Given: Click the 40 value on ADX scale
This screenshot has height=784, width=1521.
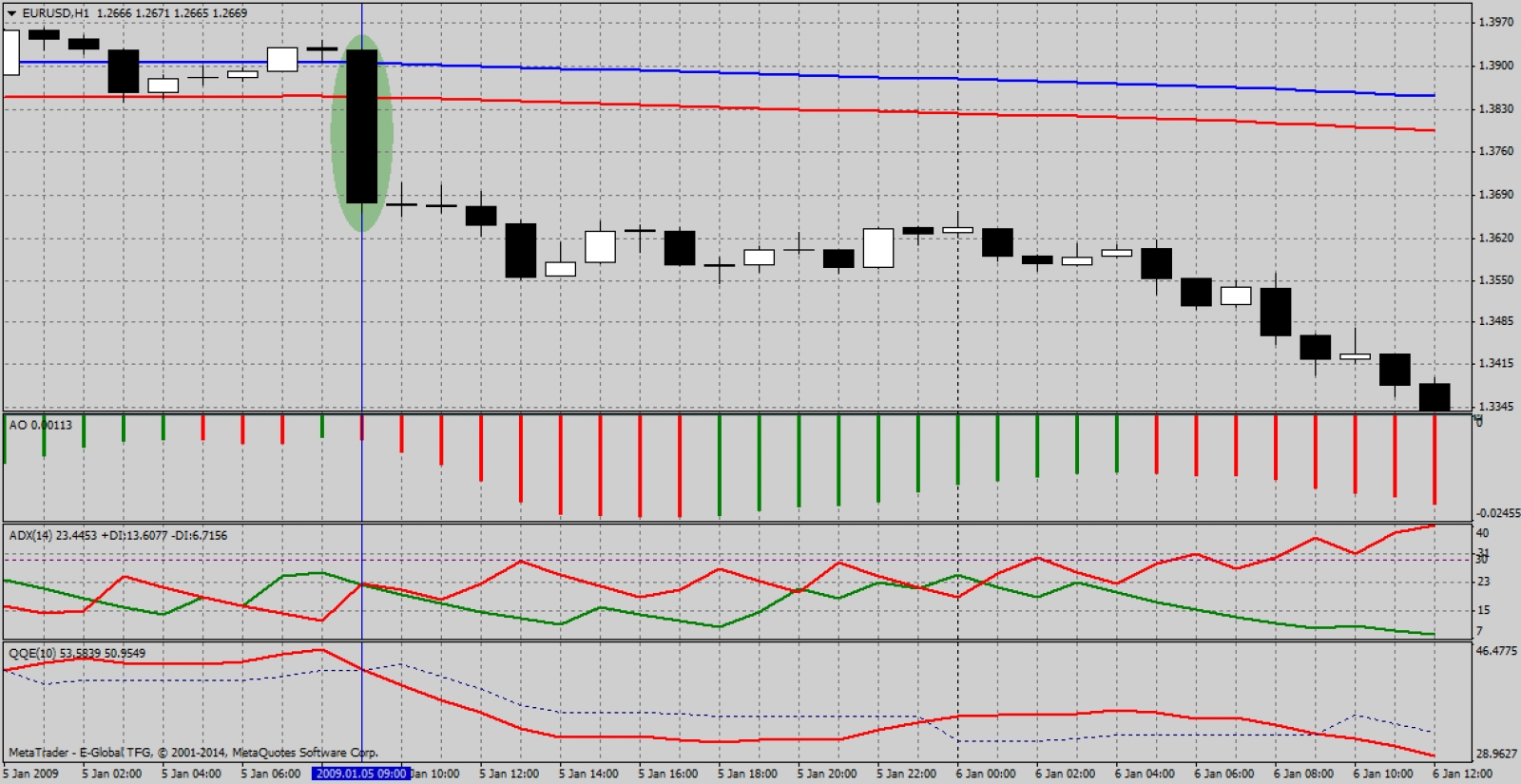Looking at the screenshot, I should point(1482,533).
